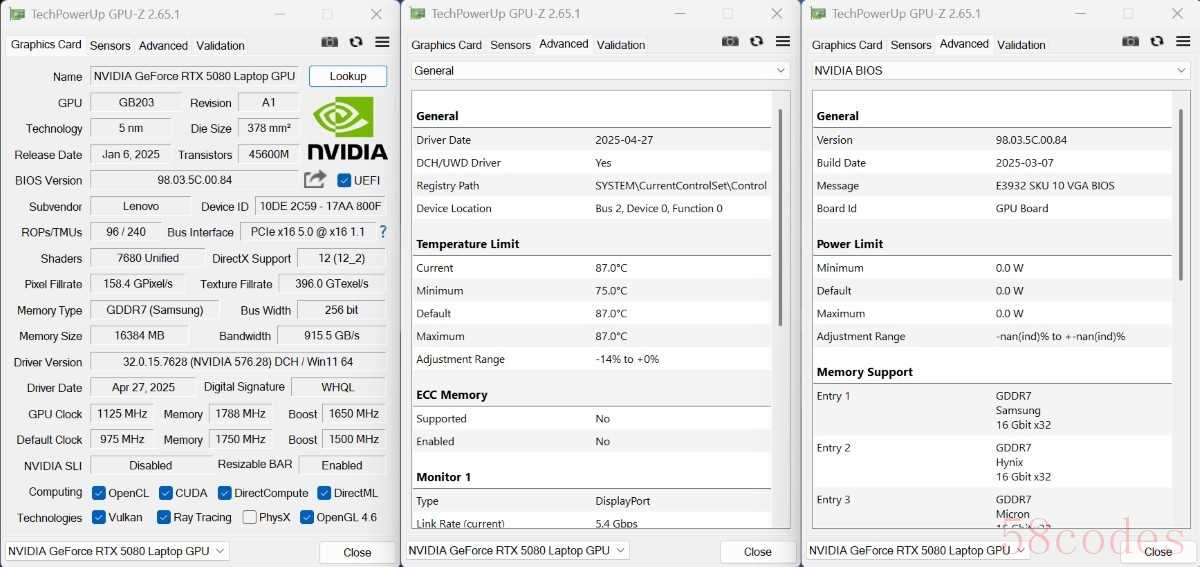Viewport: 1200px width, 567px height.
Task: Click refresh icon in left GPU-Z window
Action: click(x=356, y=42)
